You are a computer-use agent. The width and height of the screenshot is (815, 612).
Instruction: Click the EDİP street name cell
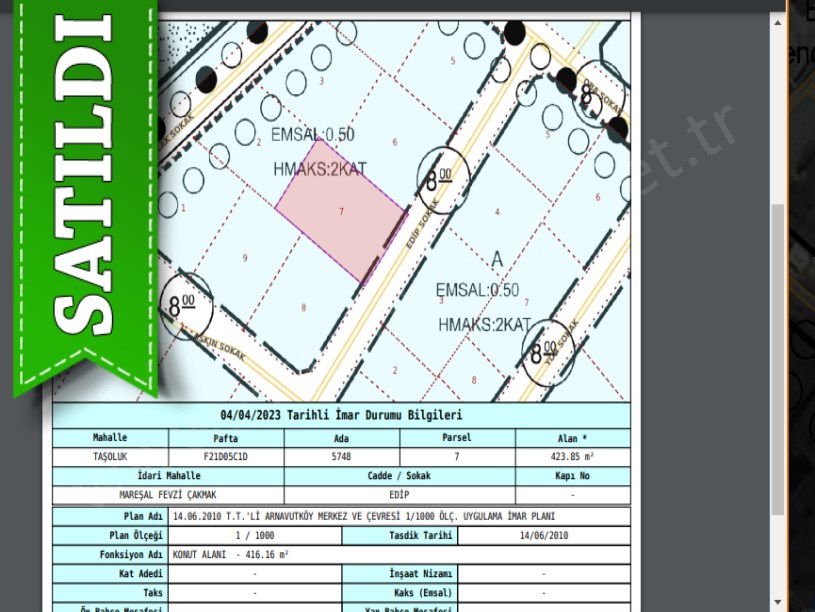pyautogui.click(x=399, y=495)
